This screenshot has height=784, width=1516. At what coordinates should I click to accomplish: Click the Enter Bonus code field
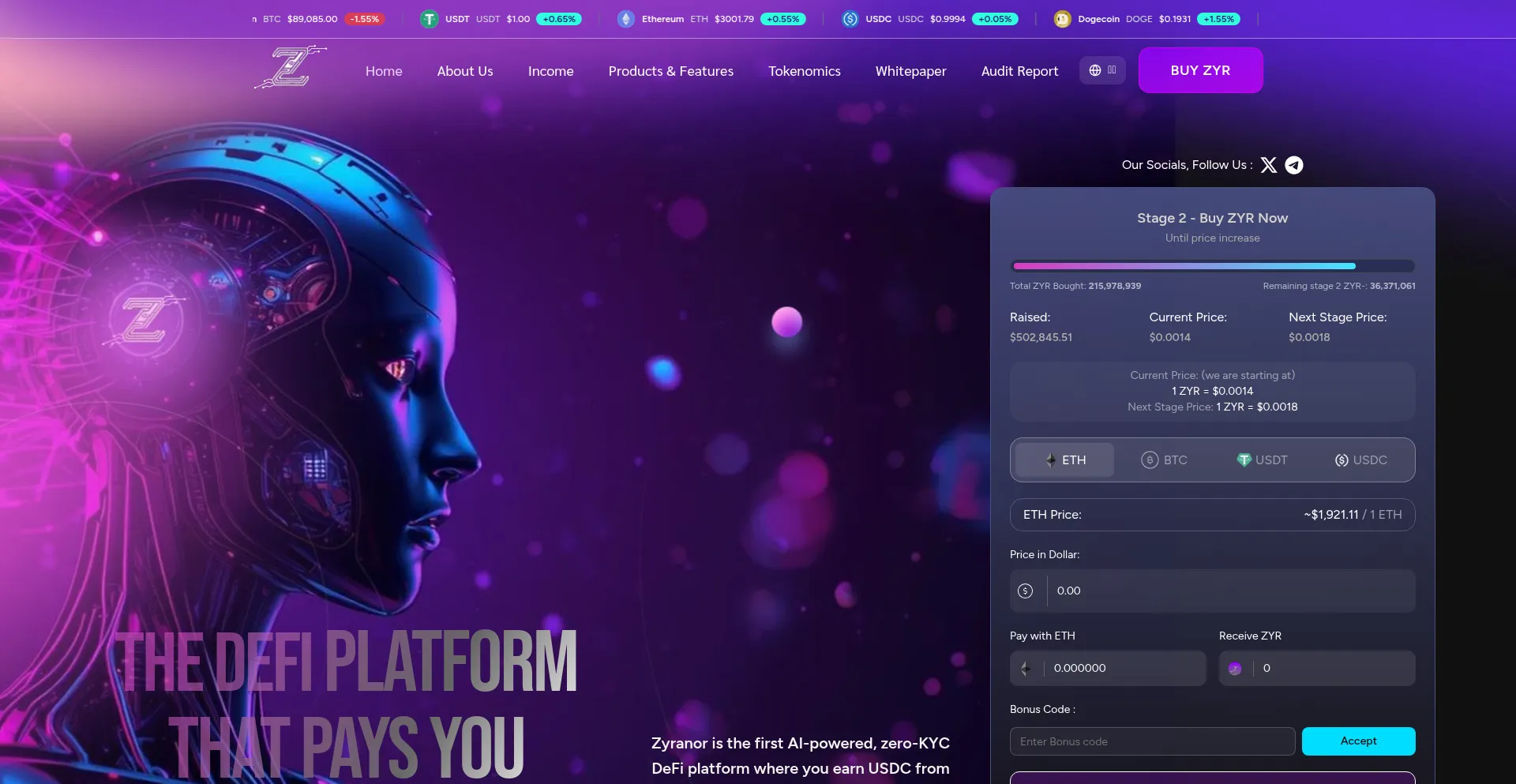[x=1153, y=741]
